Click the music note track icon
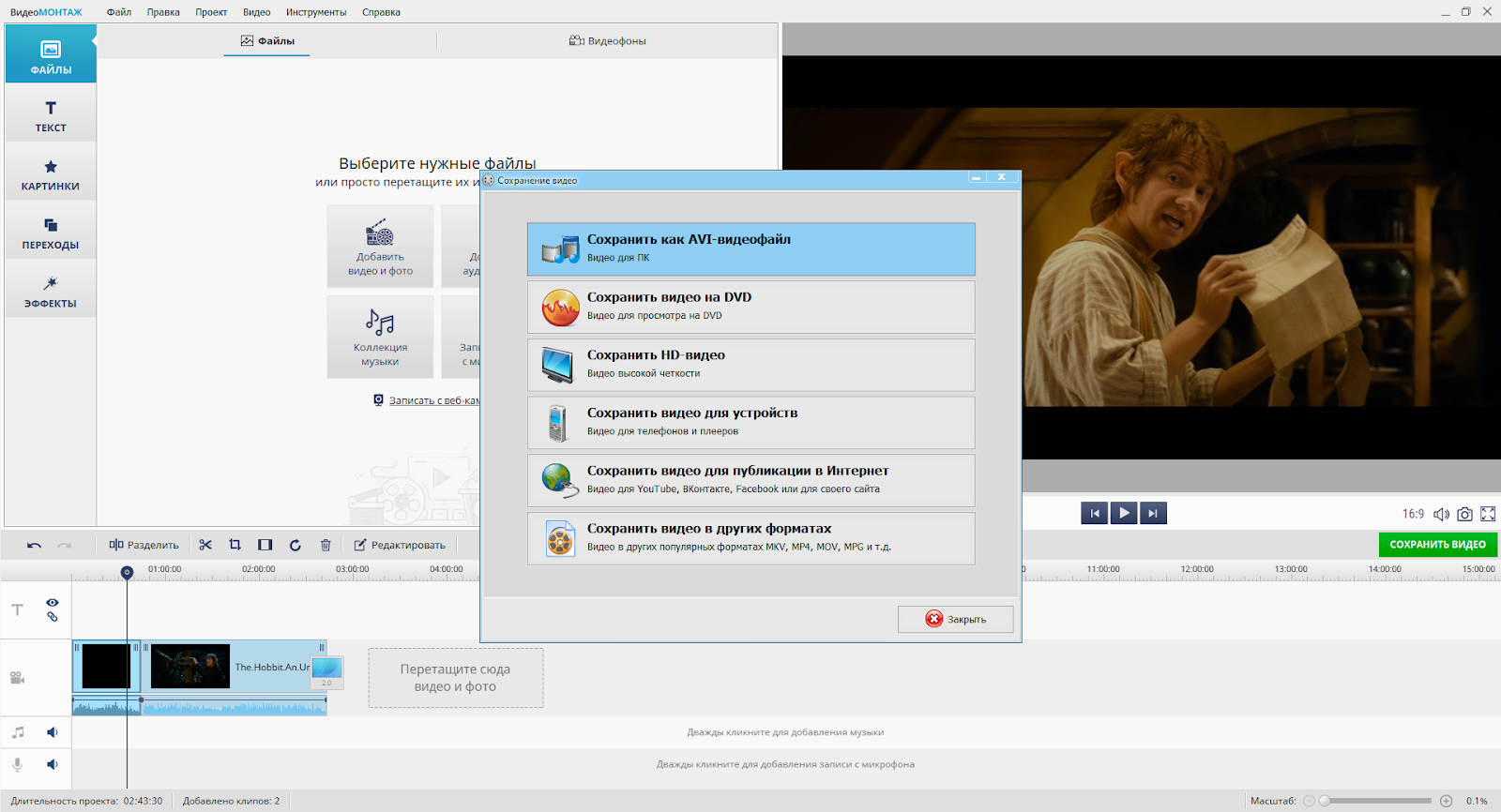The image size is (1501, 812). [18, 732]
